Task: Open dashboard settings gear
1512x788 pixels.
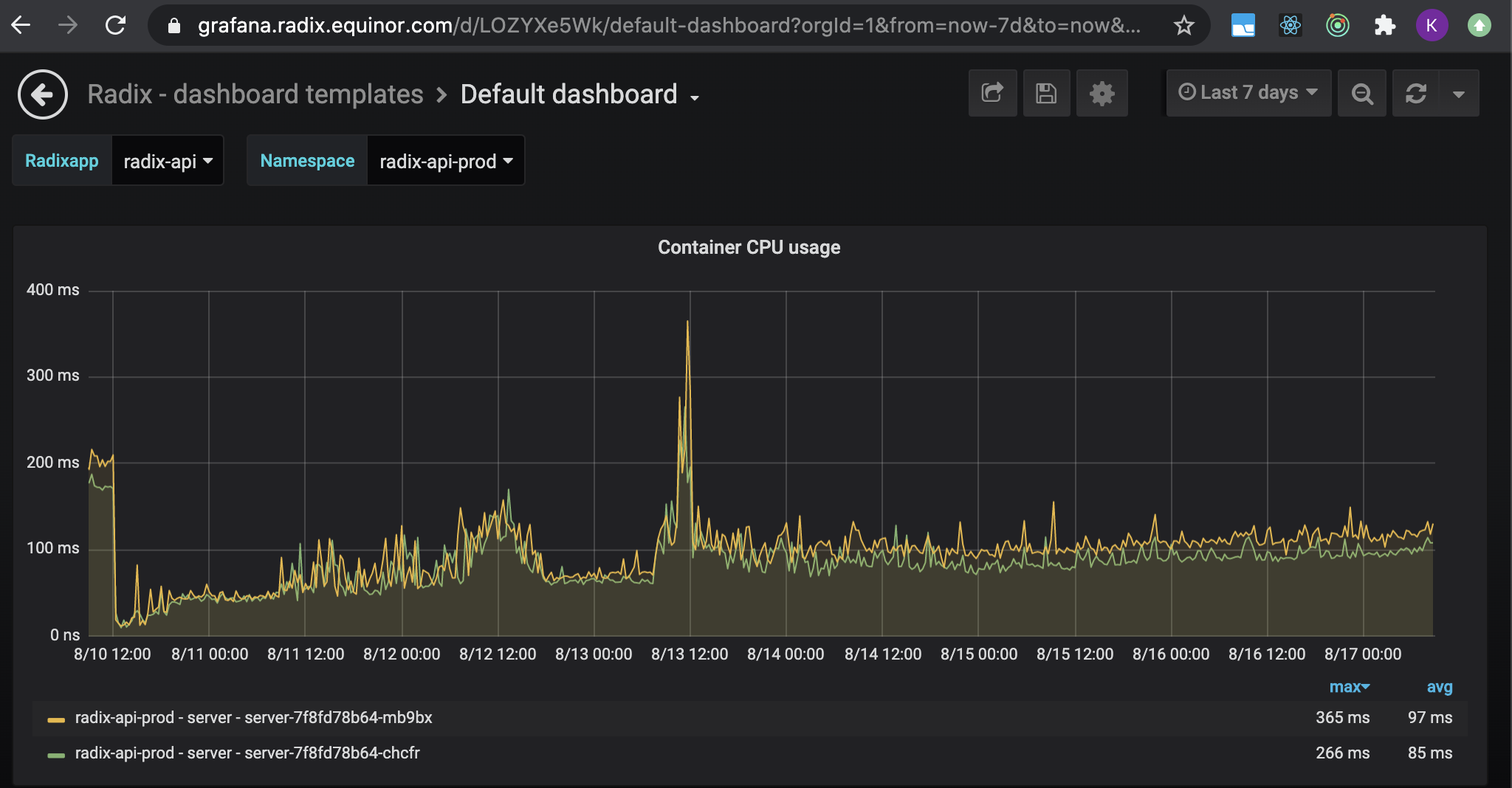Action: (1102, 93)
